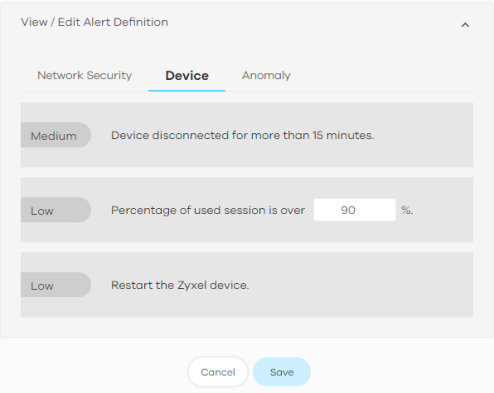Viewport: 494px width, 393px height.
Task: Click the Cancel button
Action: click(x=218, y=372)
